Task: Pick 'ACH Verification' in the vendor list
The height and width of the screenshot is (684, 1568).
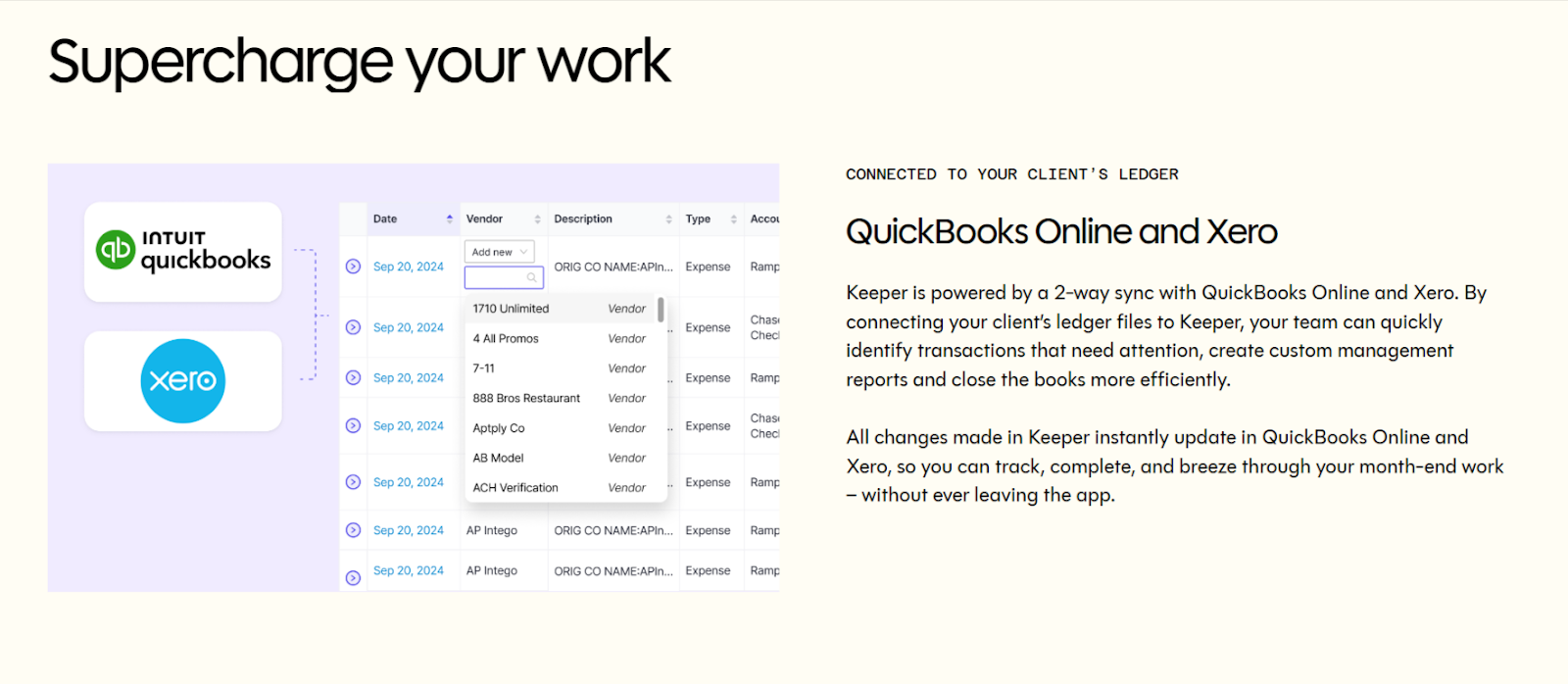Action: point(515,488)
